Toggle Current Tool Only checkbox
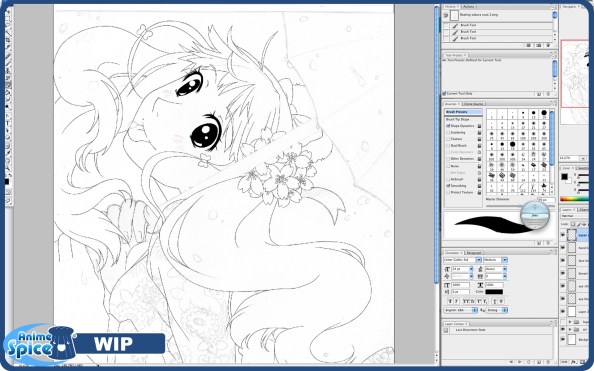Viewport: 594px width, 371px height. click(x=444, y=93)
